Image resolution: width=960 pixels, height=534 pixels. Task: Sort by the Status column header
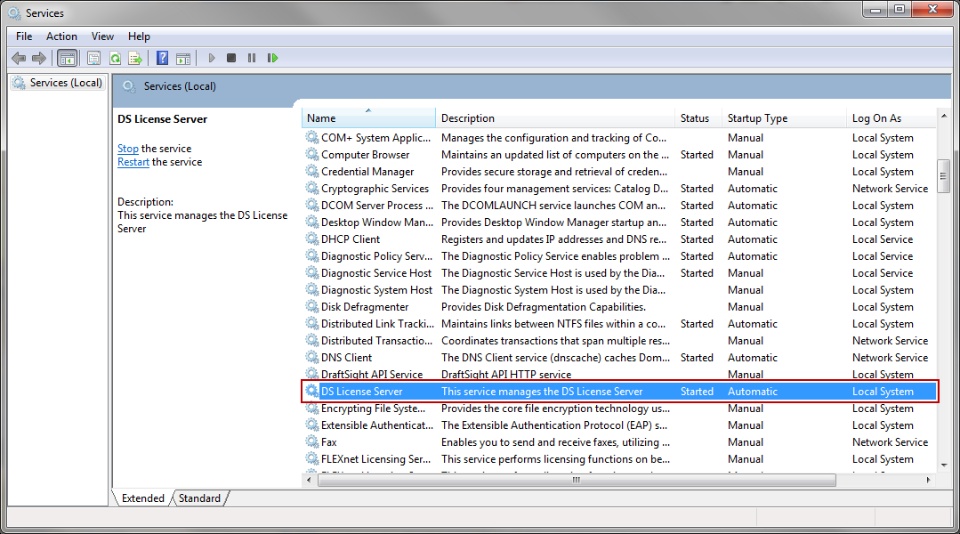pyautogui.click(x=699, y=118)
